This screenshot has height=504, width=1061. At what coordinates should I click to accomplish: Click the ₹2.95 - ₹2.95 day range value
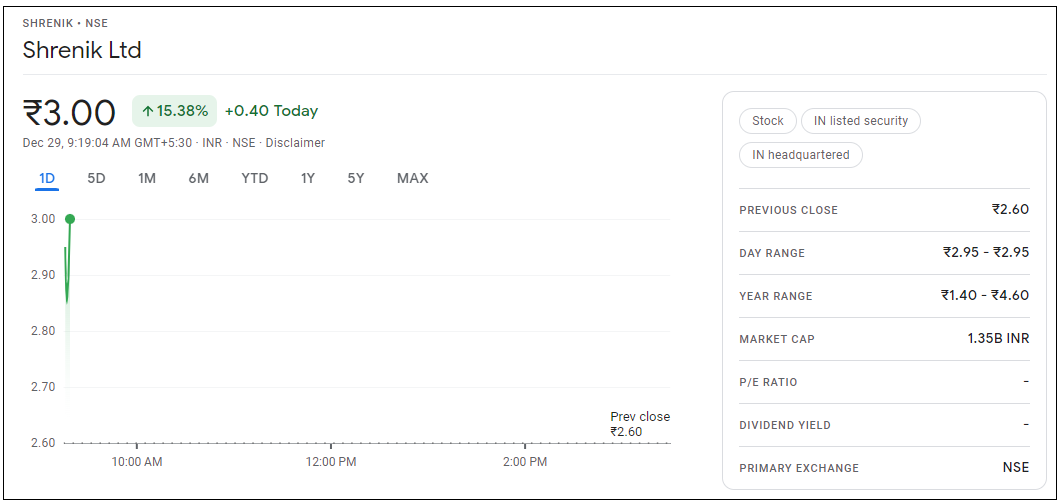986,252
